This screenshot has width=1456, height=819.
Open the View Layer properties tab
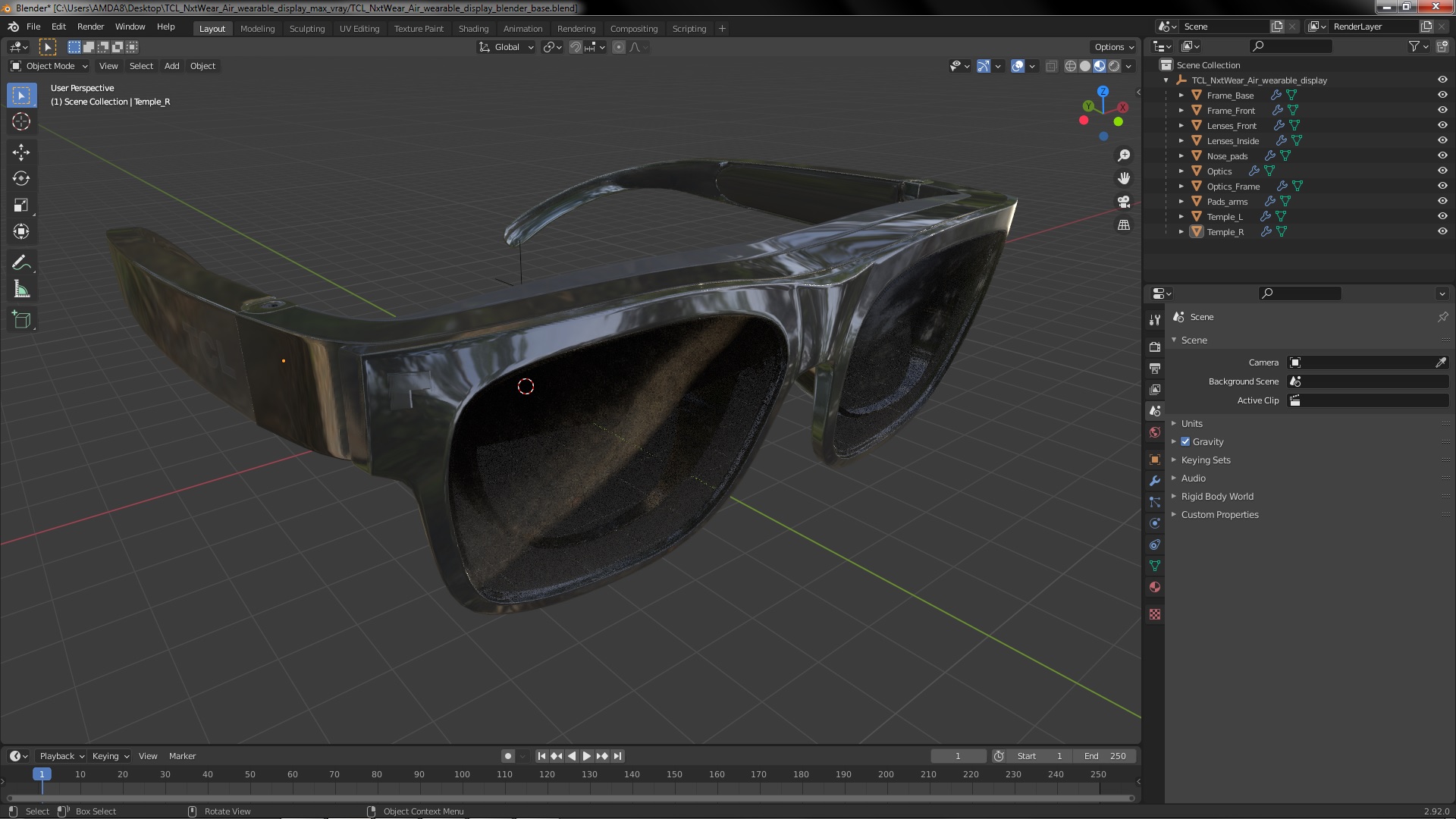(1155, 389)
